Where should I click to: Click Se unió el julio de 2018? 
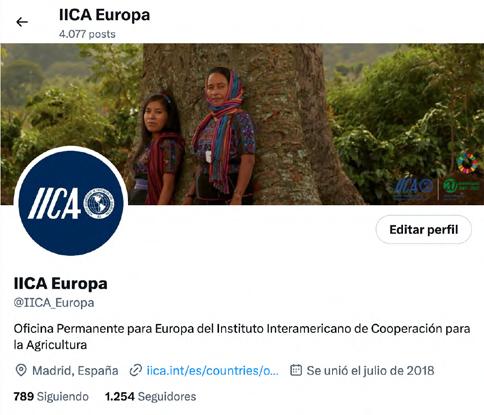click(x=370, y=370)
